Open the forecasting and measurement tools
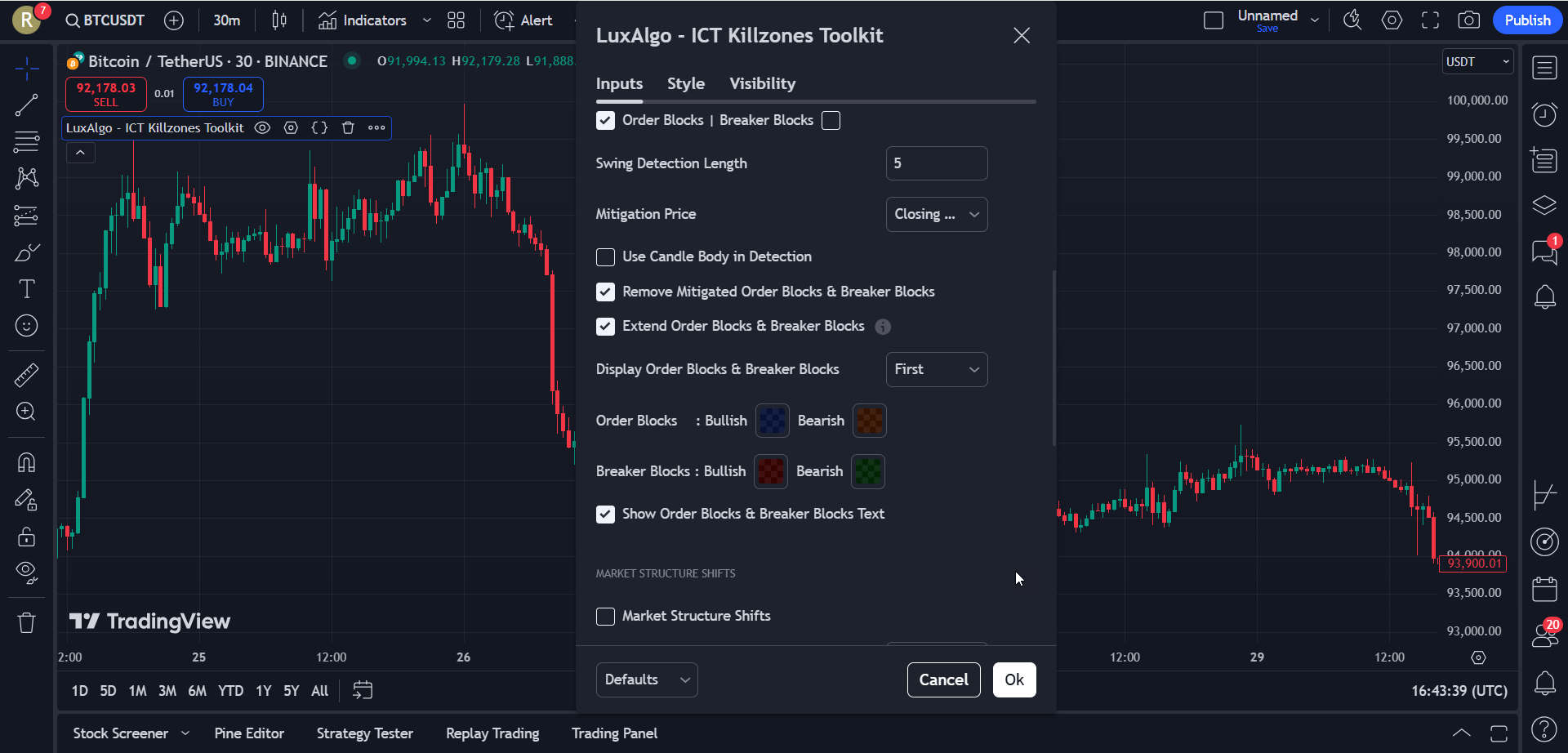Screen dimensions: 1568x753 [26, 216]
